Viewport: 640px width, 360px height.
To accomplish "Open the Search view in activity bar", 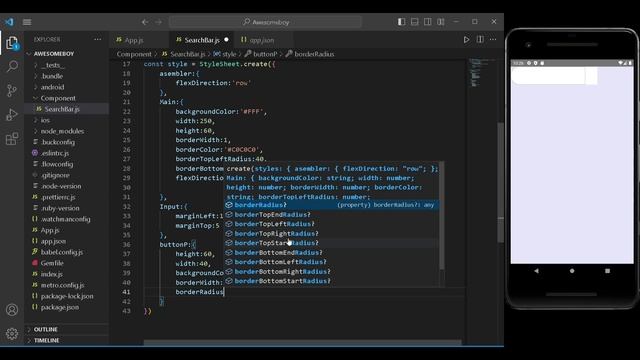I will [x=12, y=66].
